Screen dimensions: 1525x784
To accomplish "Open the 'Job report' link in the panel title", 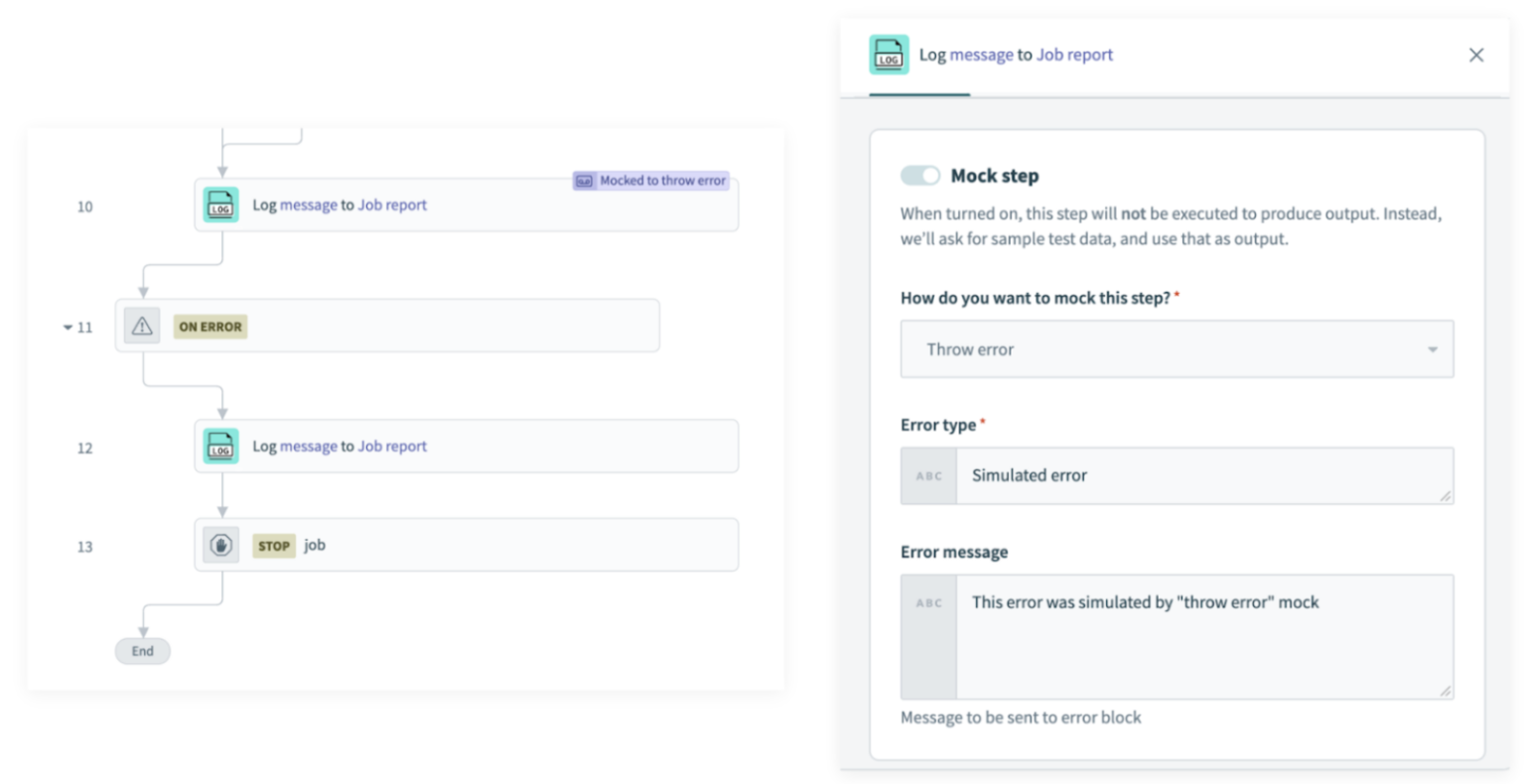I will tap(1074, 55).
